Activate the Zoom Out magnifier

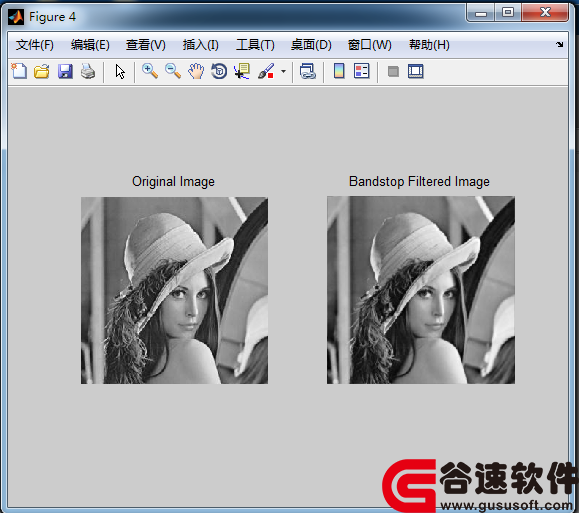click(173, 71)
